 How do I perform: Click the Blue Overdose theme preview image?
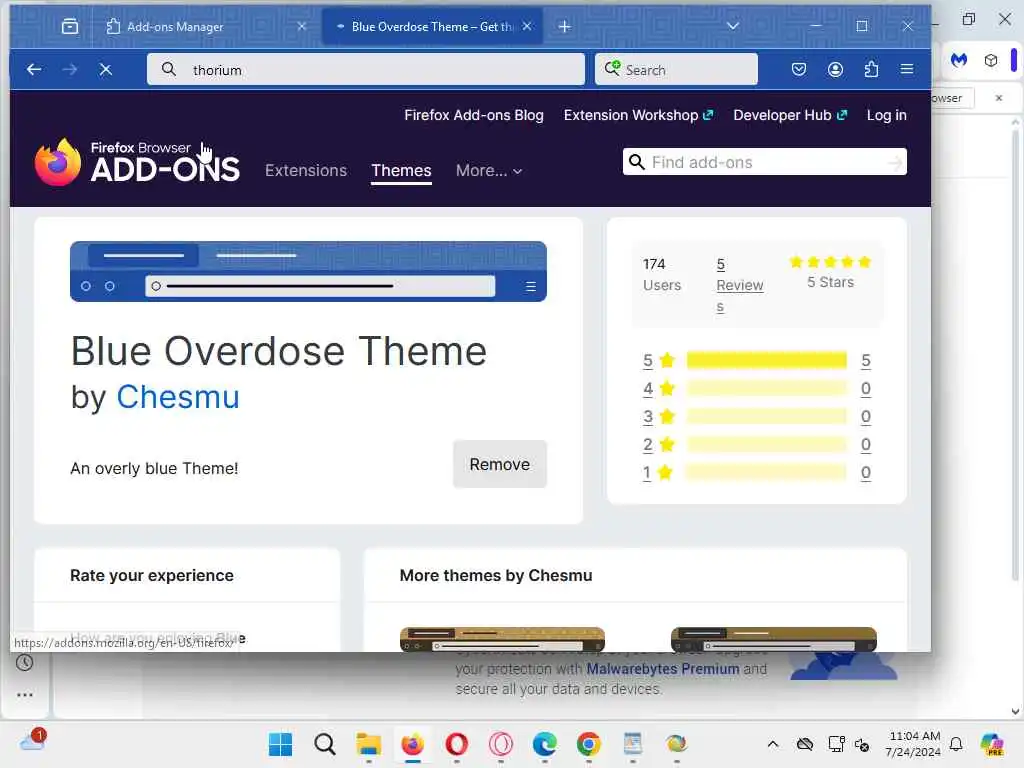click(x=308, y=272)
